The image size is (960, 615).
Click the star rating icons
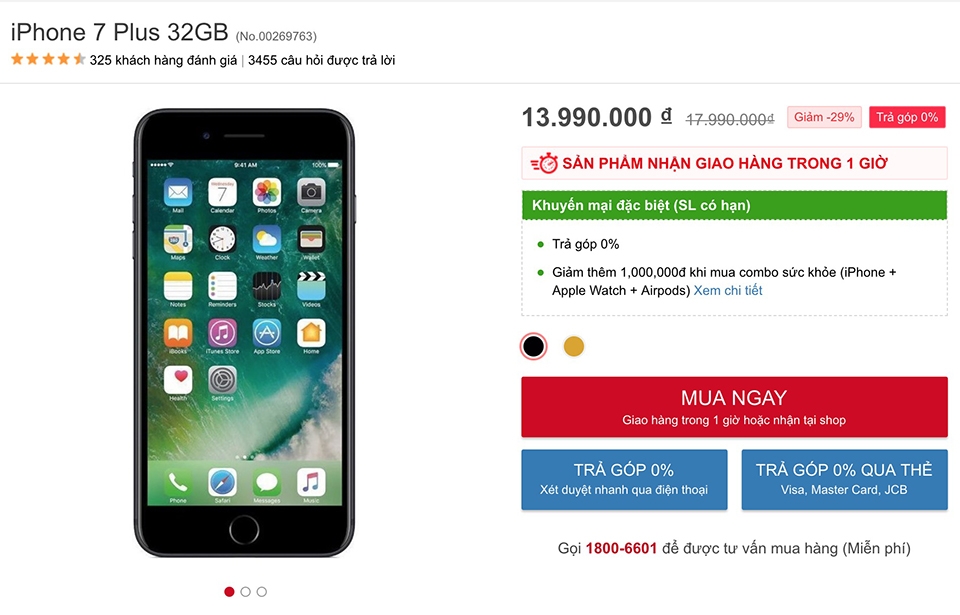48,59
